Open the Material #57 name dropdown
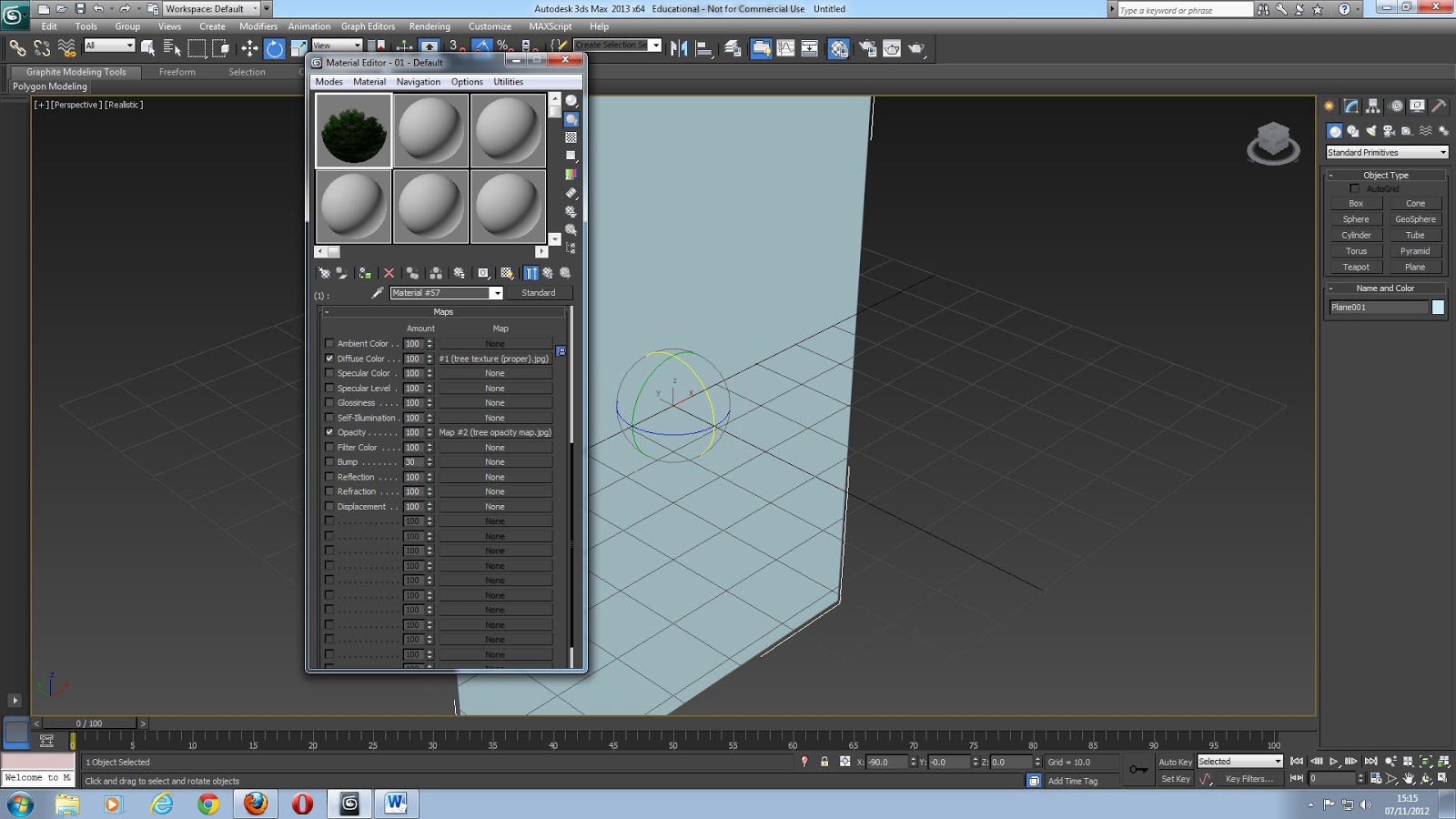This screenshot has width=1456, height=819. 497,293
